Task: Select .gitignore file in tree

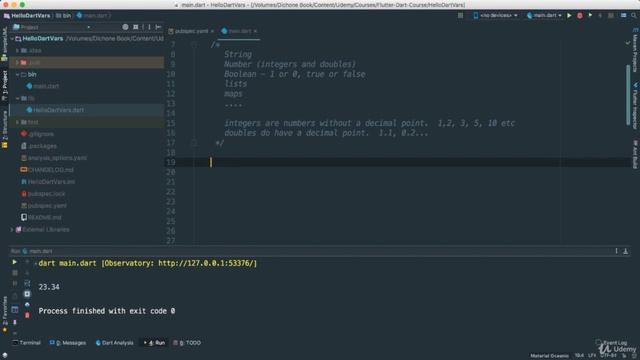Action: pyautogui.click(x=38, y=134)
